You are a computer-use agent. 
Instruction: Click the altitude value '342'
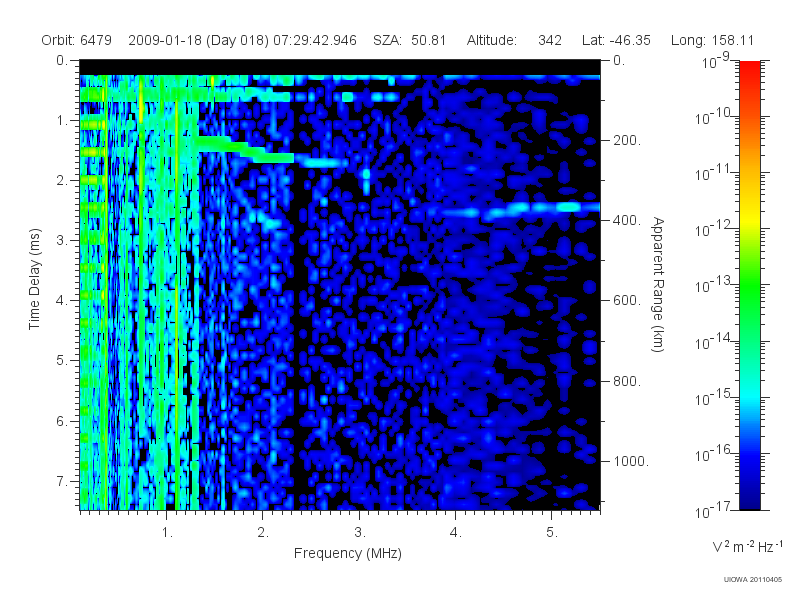550,40
